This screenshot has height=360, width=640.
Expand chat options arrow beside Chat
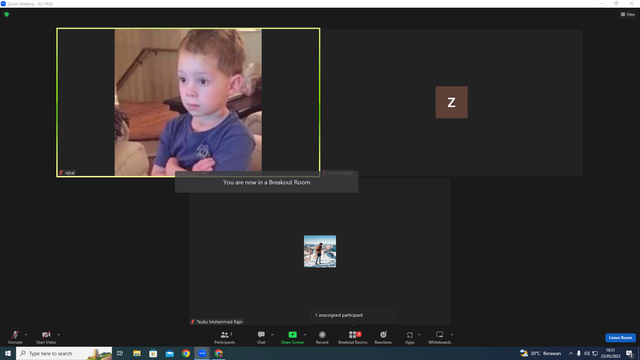(272, 335)
